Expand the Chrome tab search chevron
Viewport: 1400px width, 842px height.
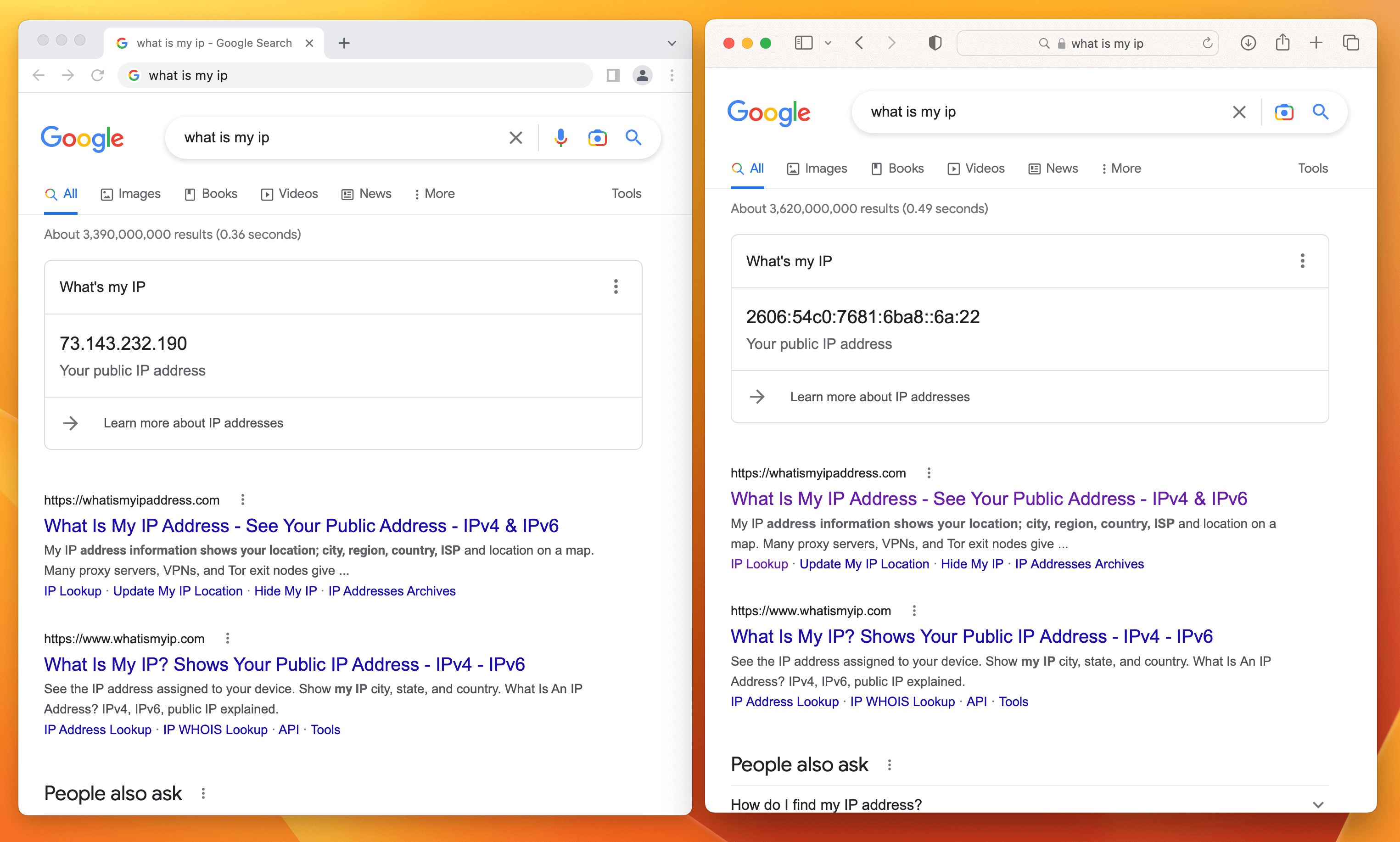click(672, 43)
